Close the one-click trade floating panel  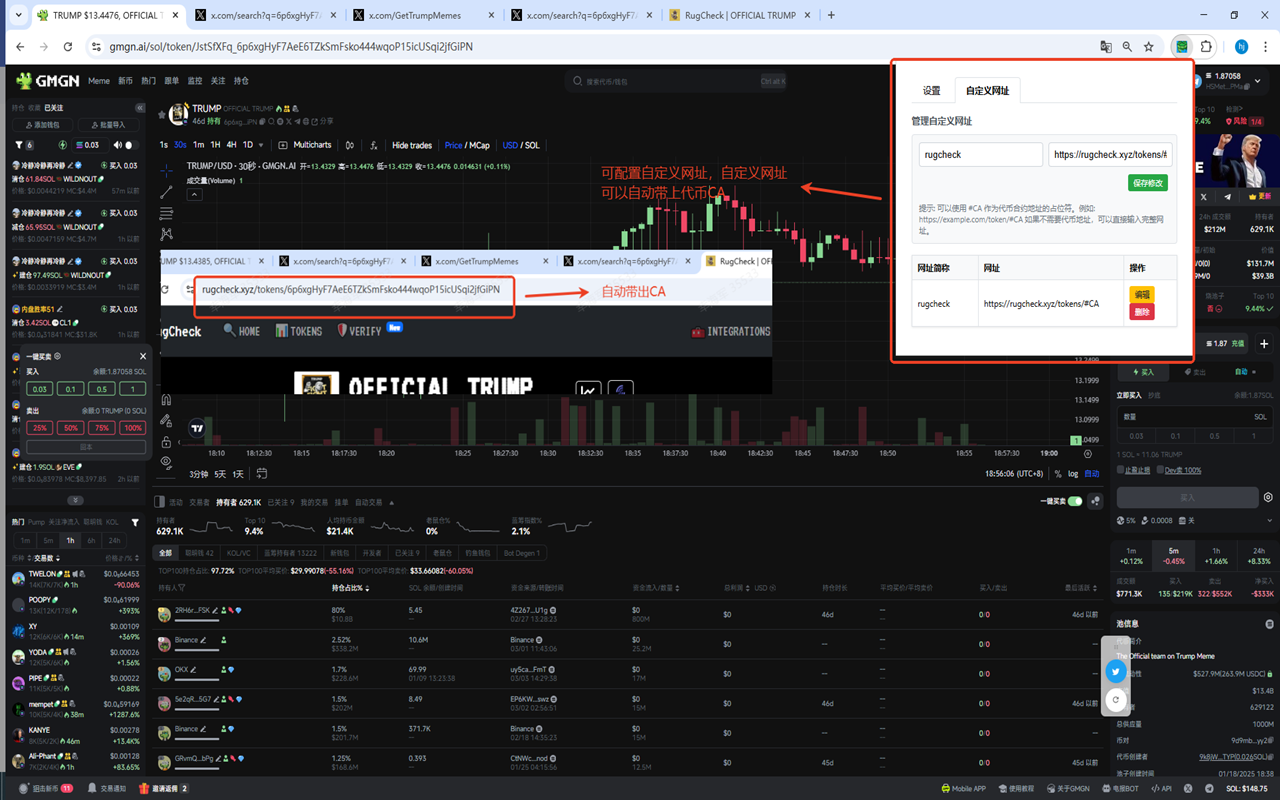point(143,356)
